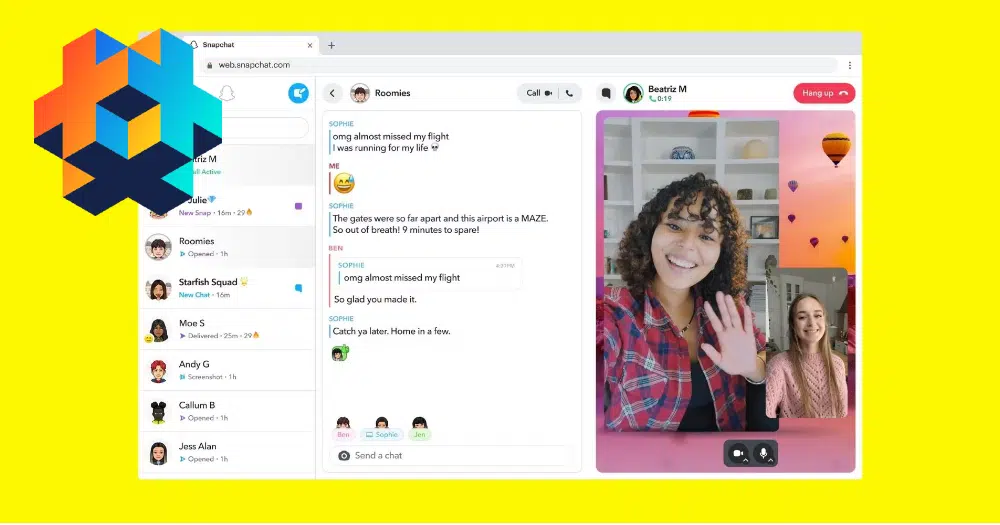The height and width of the screenshot is (525, 1000).
Task: Mute microphone in video call controls
Action: (763, 453)
